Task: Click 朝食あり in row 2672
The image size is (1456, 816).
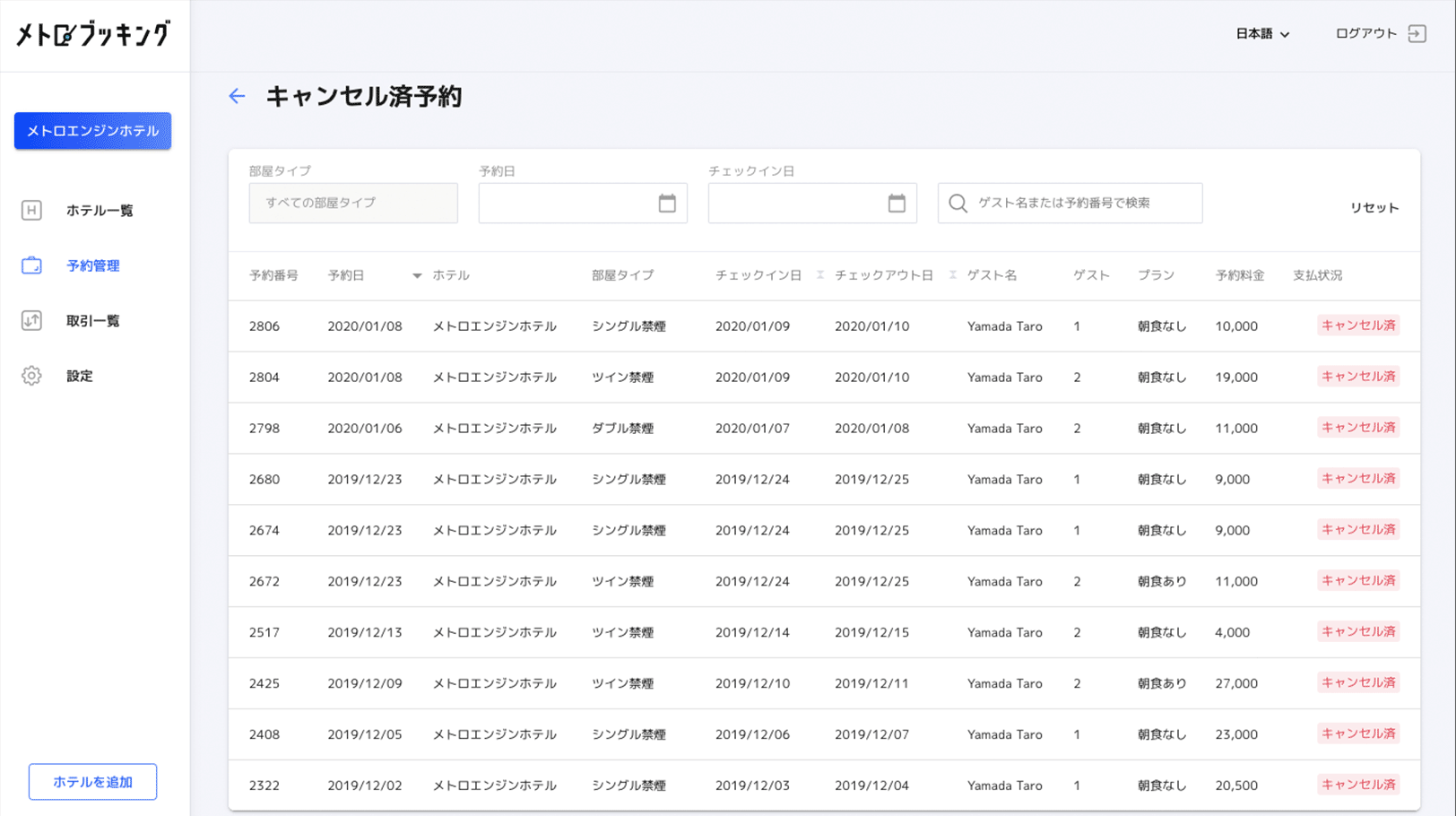Action: (1162, 582)
